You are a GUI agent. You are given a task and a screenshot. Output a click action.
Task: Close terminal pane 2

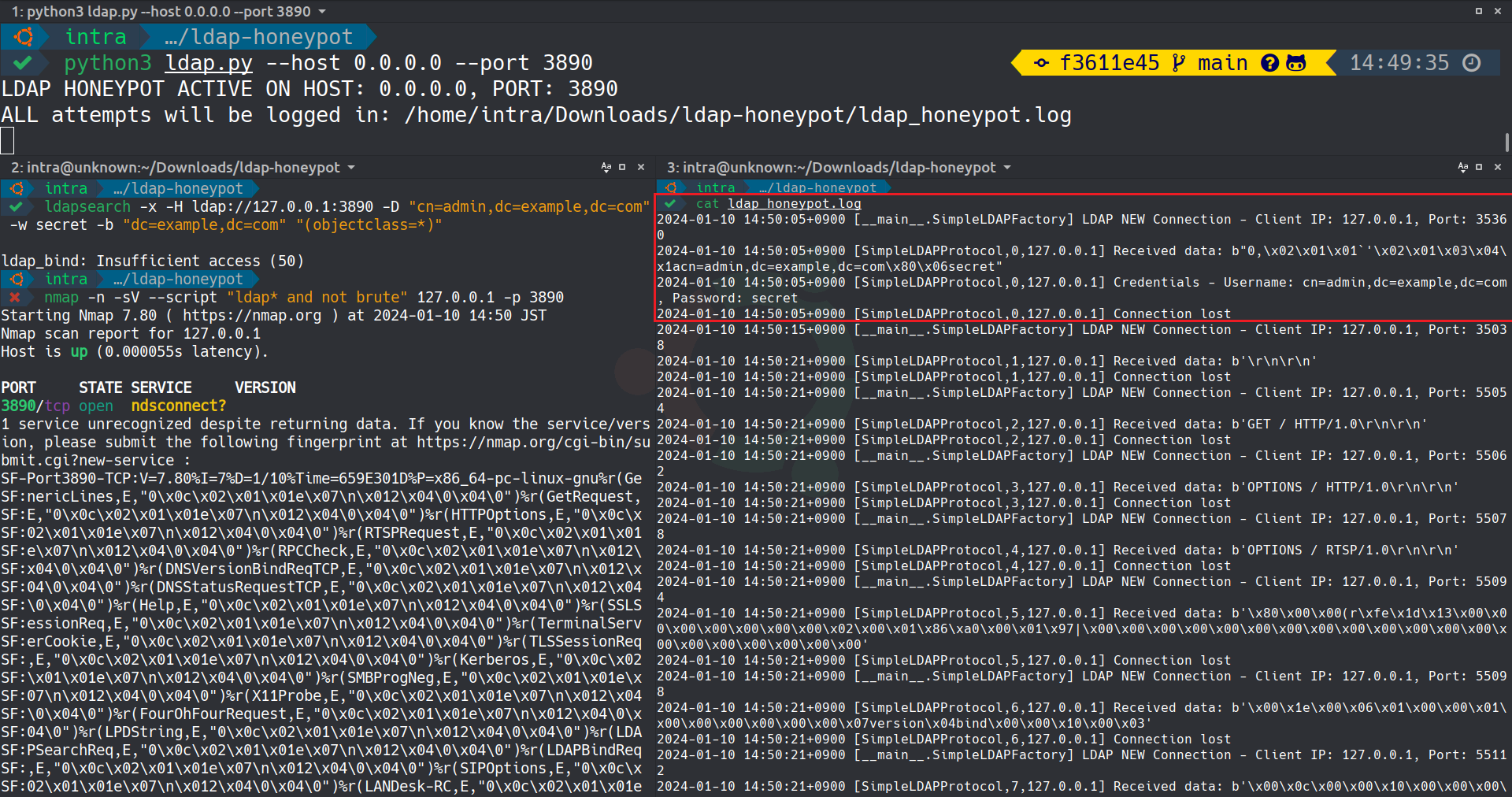tap(641, 167)
